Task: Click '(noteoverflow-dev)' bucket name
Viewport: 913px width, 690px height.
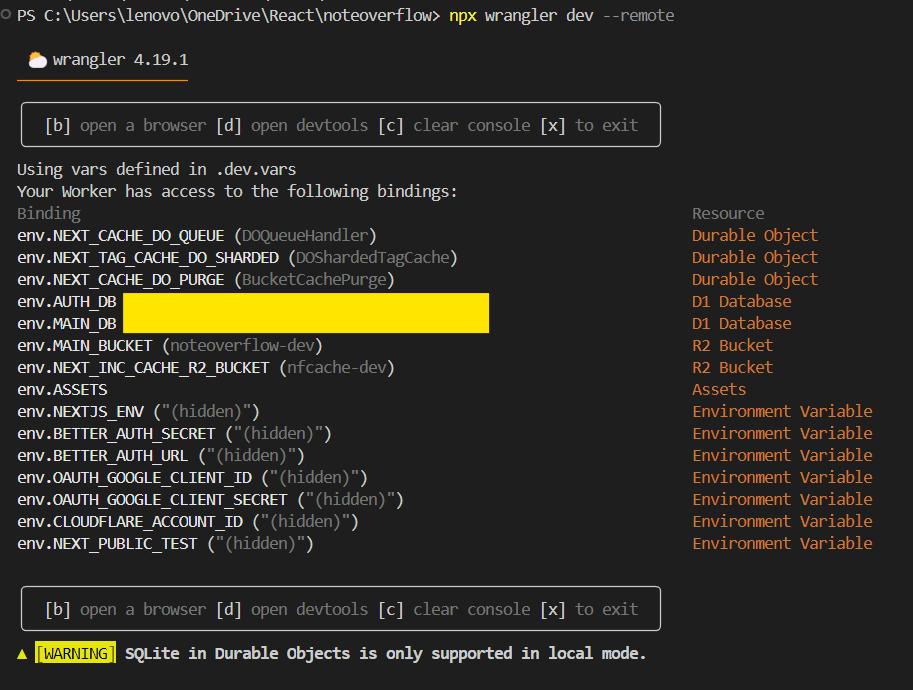Action: (242, 346)
